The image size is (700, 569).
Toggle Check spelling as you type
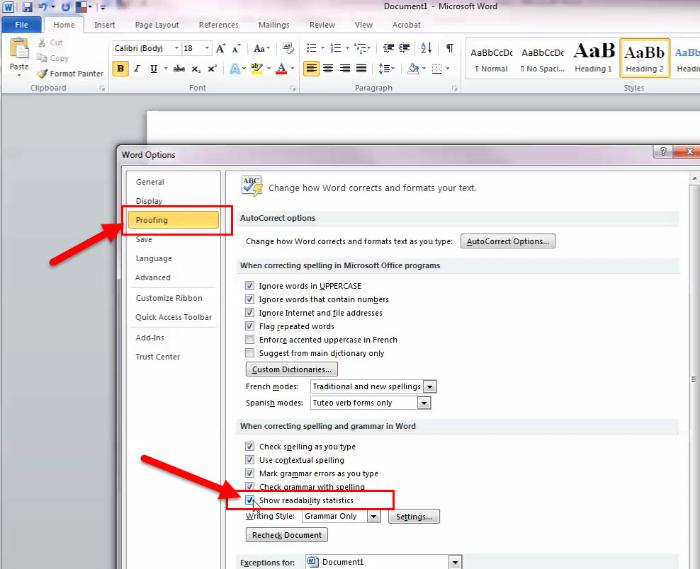tap(250, 446)
